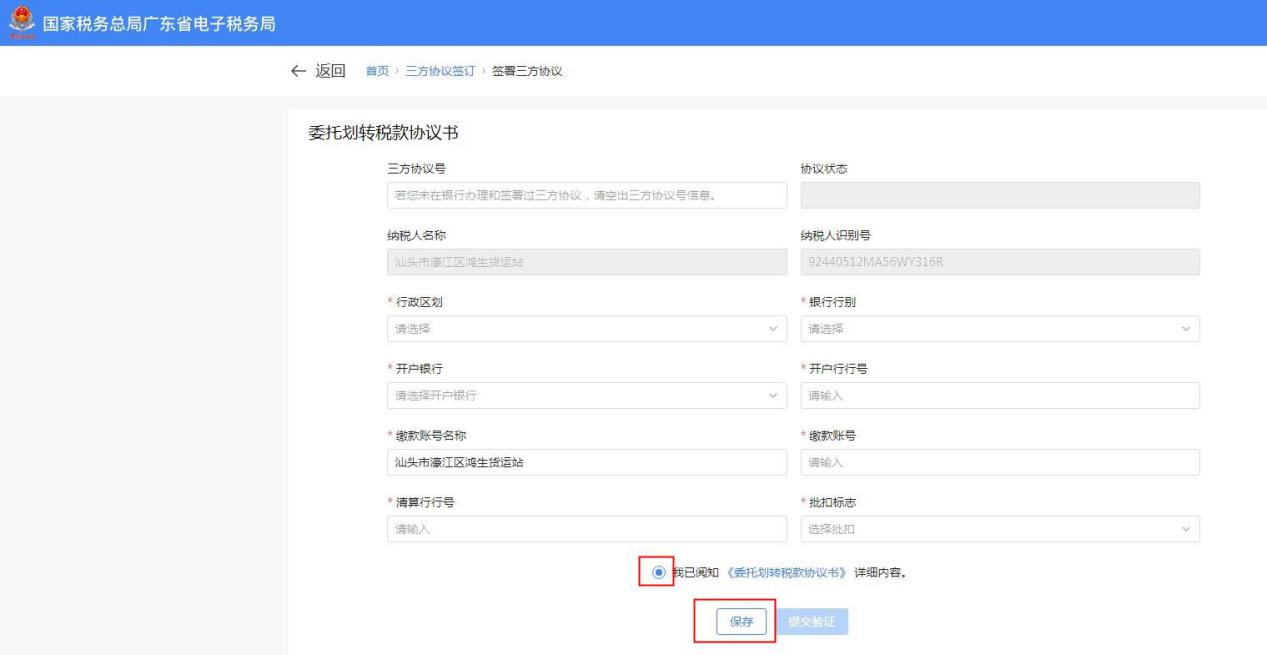Select the 清算行行号 input field
Screen dimensions: 1267x655
[x=586, y=529]
